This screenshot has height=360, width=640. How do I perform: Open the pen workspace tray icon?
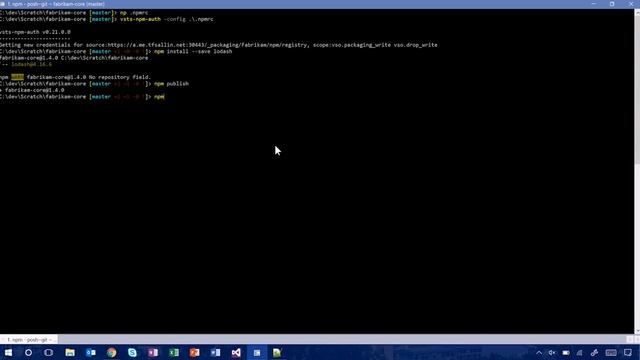[x=594, y=353]
